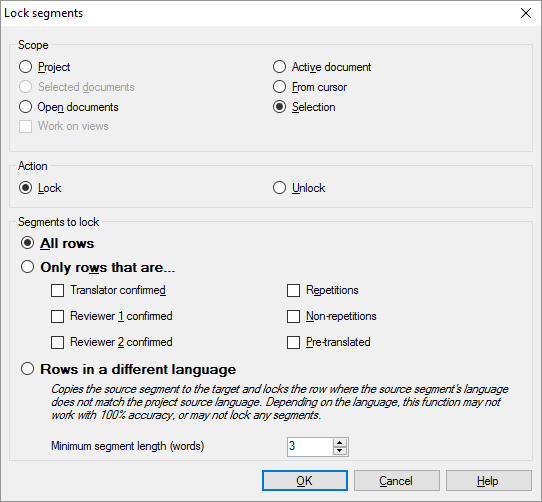542x502 pixels.
Task: Enable Repetitions checkbox
Action: point(293,290)
